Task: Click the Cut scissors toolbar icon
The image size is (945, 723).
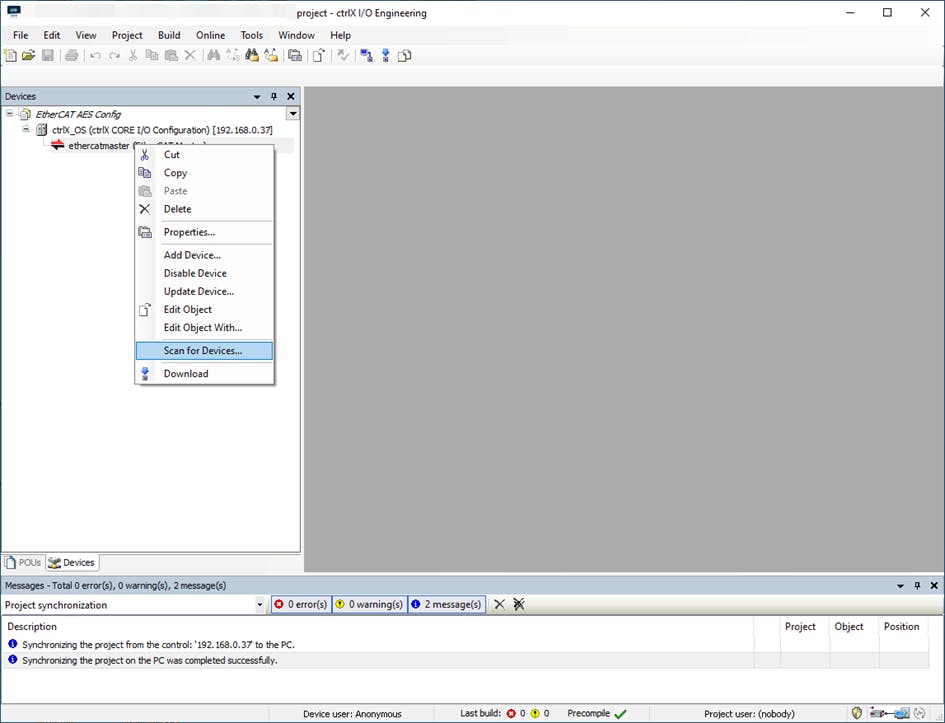Action: point(133,55)
